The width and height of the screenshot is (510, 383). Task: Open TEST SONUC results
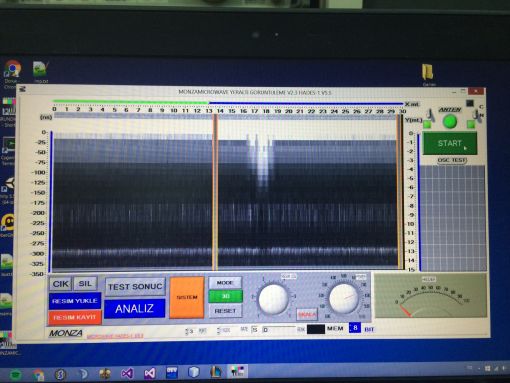point(135,287)
